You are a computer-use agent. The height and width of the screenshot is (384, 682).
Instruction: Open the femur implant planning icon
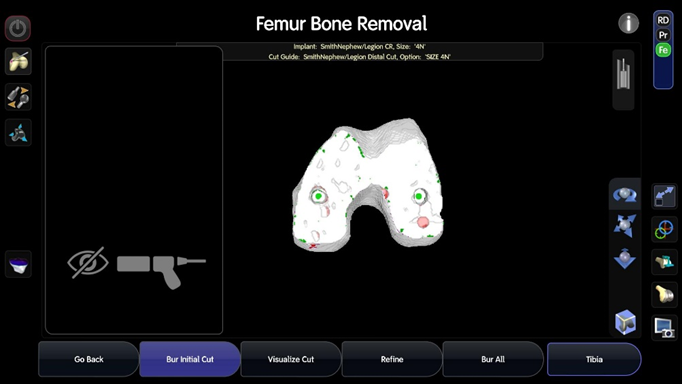[x=18, y=61]
